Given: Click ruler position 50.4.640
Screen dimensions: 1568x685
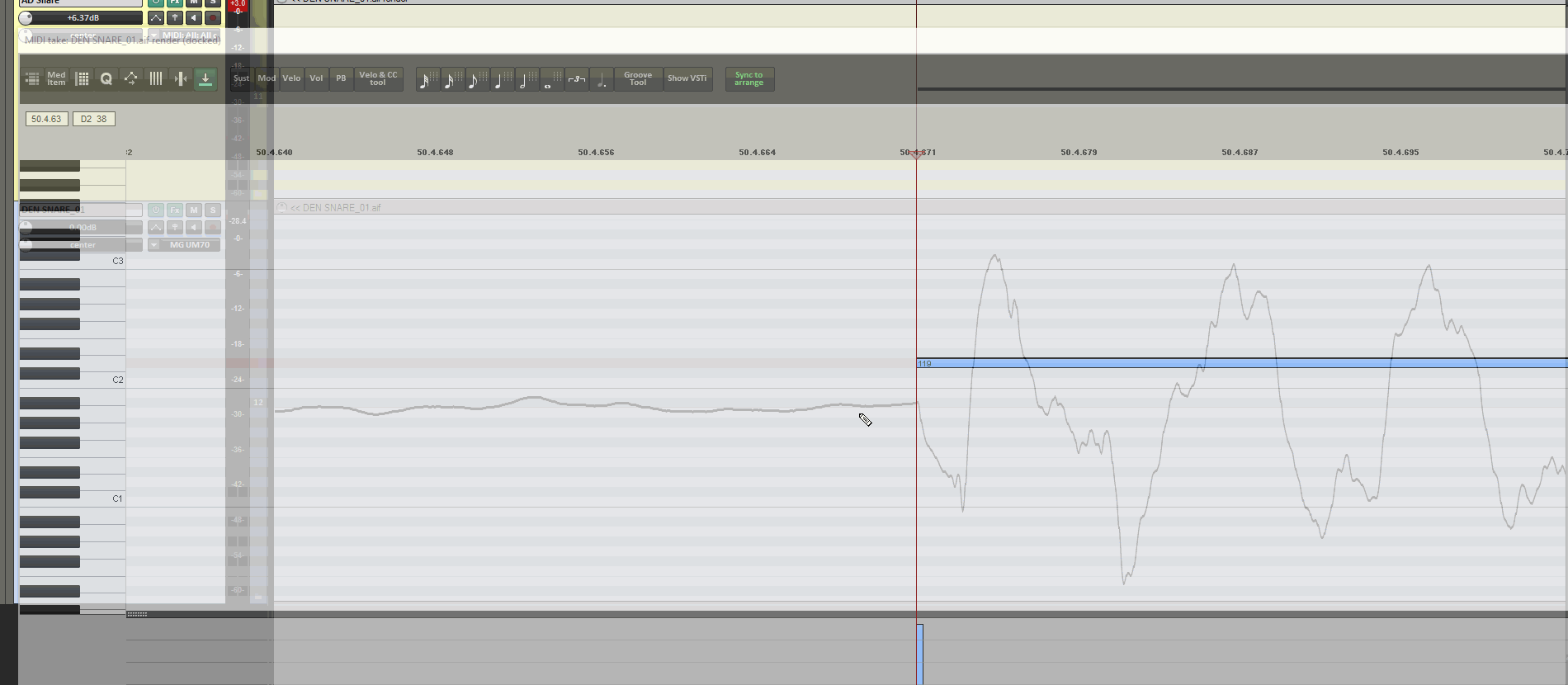Looking at the screenshot, I should click(274, 153).
